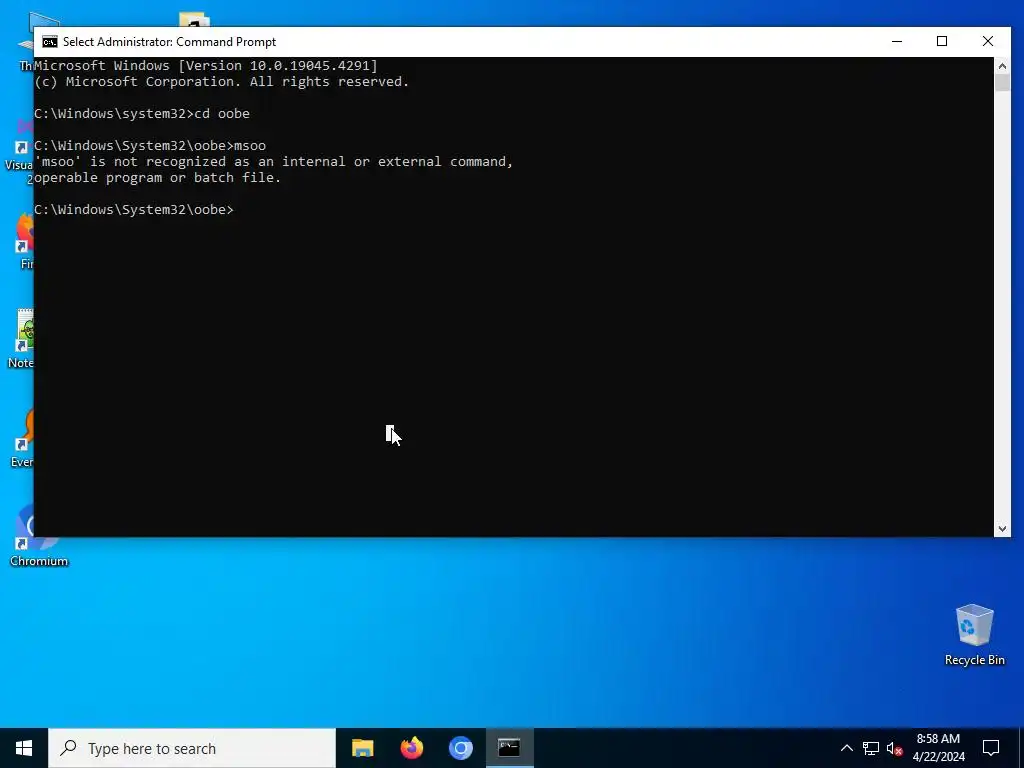Click the vertical scrollbar thumb in Command Prompt

pos(1002,83)
